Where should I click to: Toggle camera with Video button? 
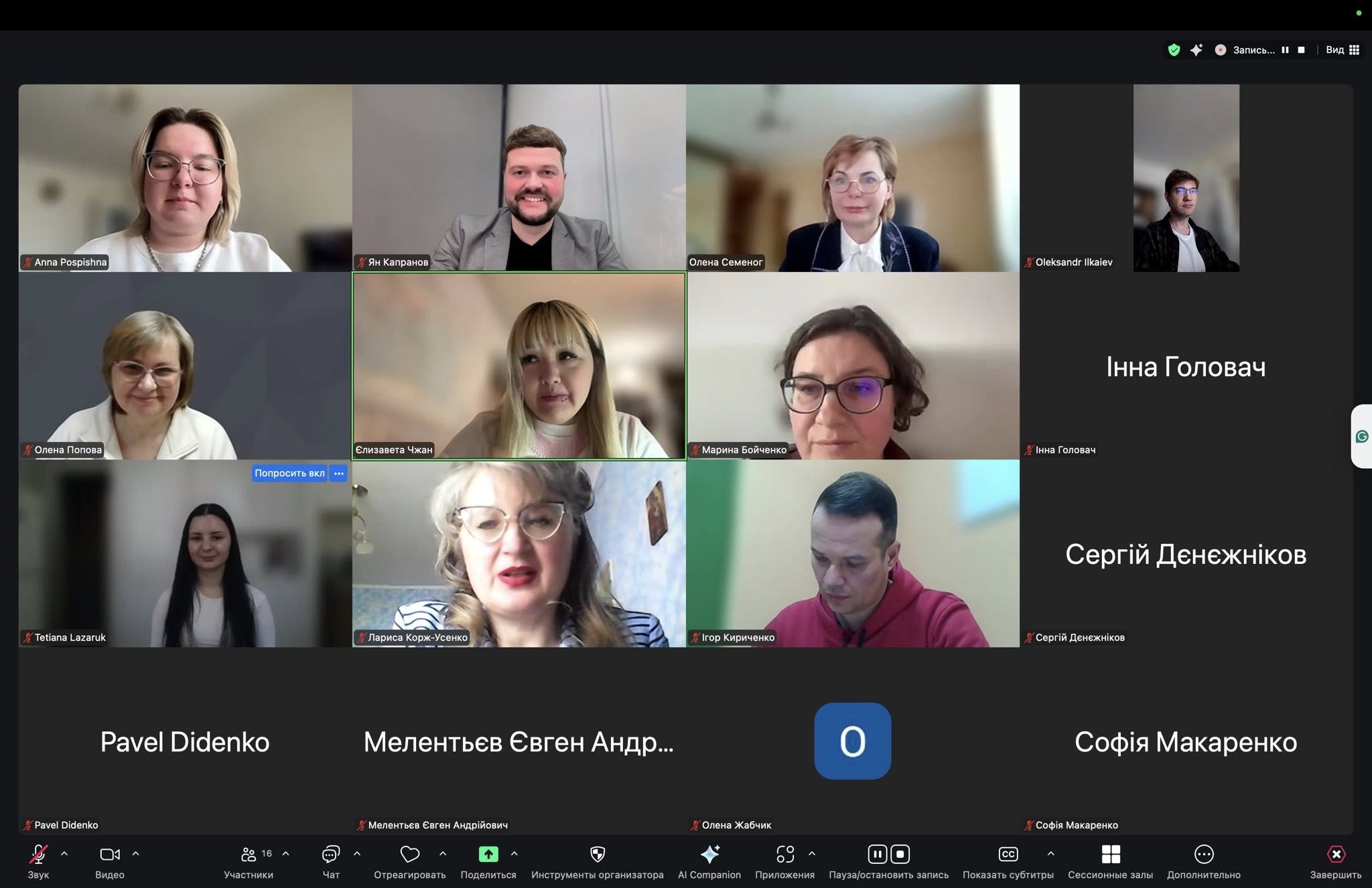[110, 855]
